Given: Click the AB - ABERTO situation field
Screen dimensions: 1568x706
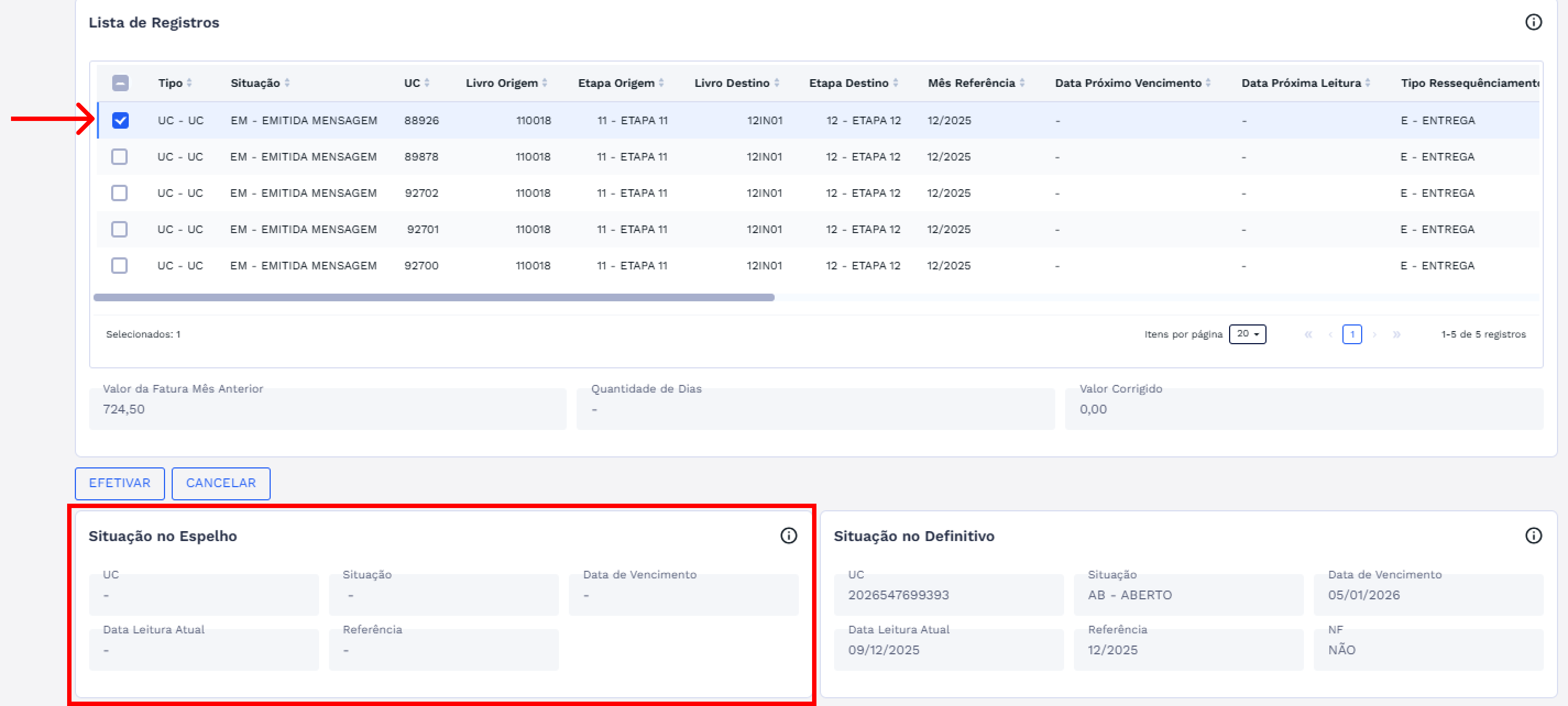Looking at the screenshot, I should click(x=1188, y=595).
